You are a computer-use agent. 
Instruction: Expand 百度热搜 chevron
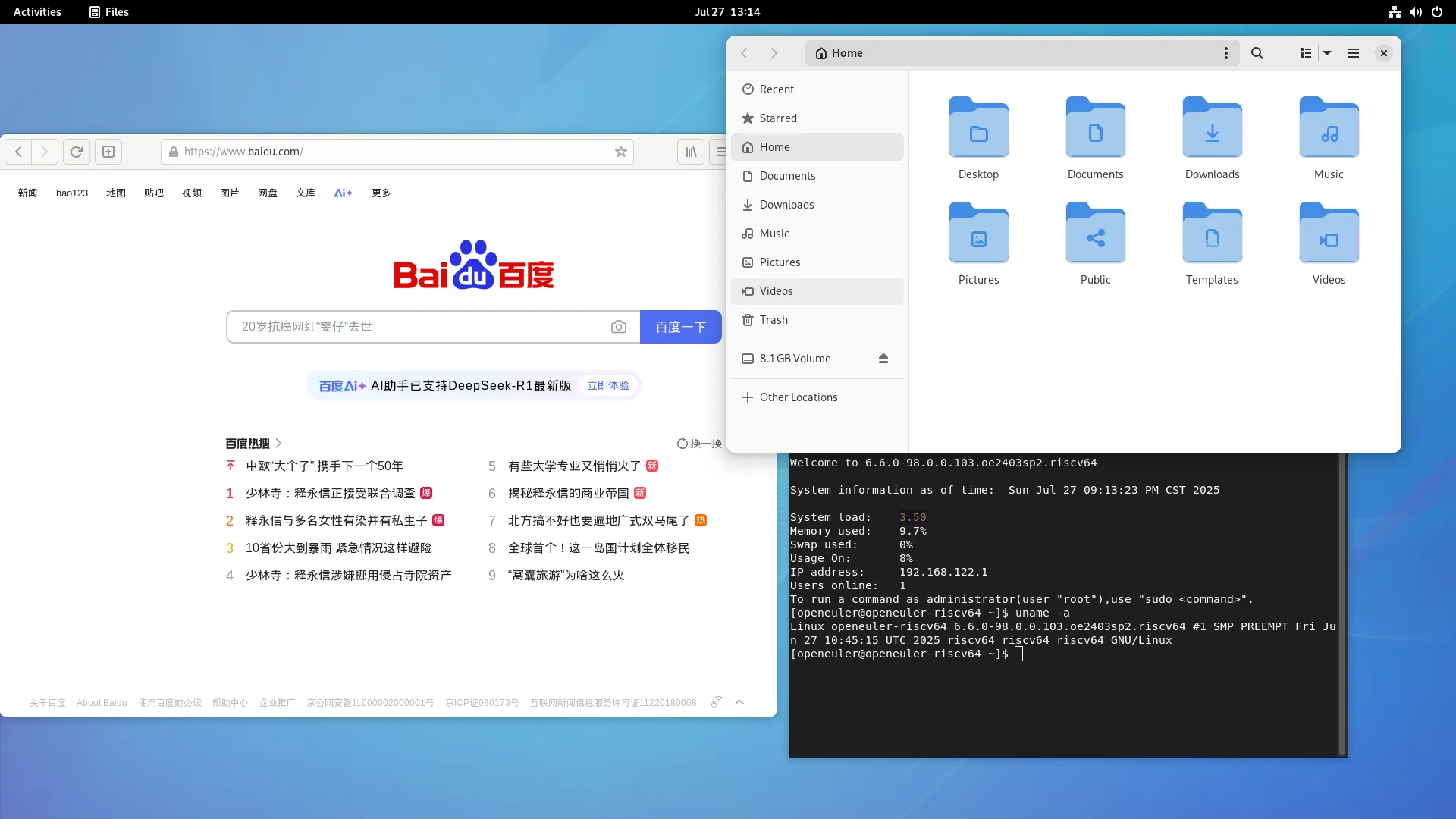click(x=278, y=443)
